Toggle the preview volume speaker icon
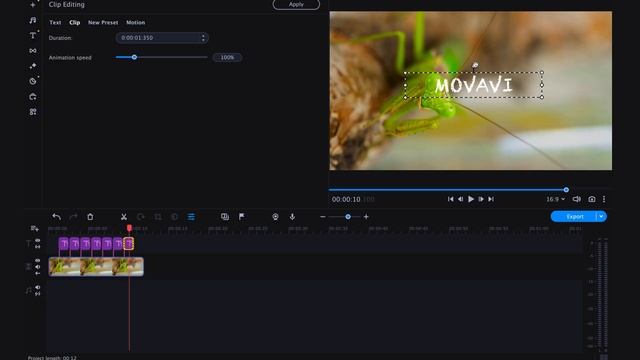Screen dimensions: 640x360 (576, 199)
